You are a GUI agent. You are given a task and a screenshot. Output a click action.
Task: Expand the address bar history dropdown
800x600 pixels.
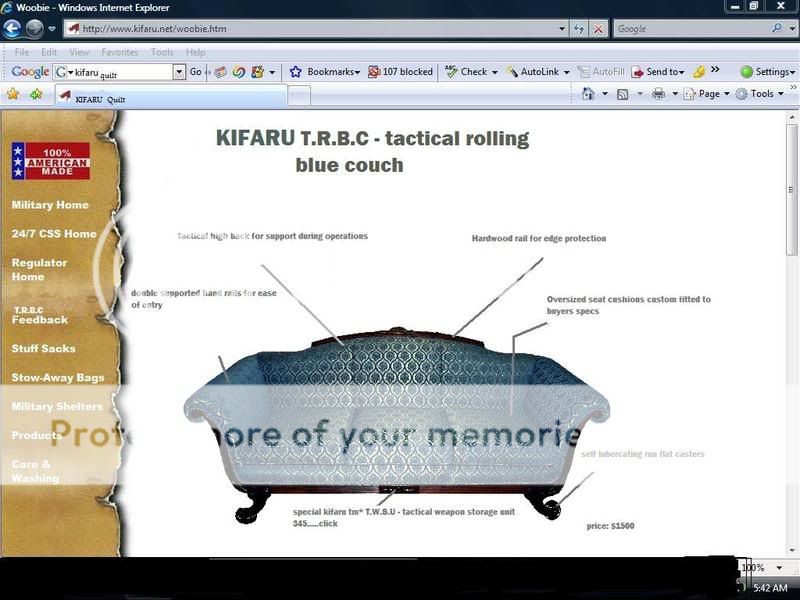click(561, 29)
